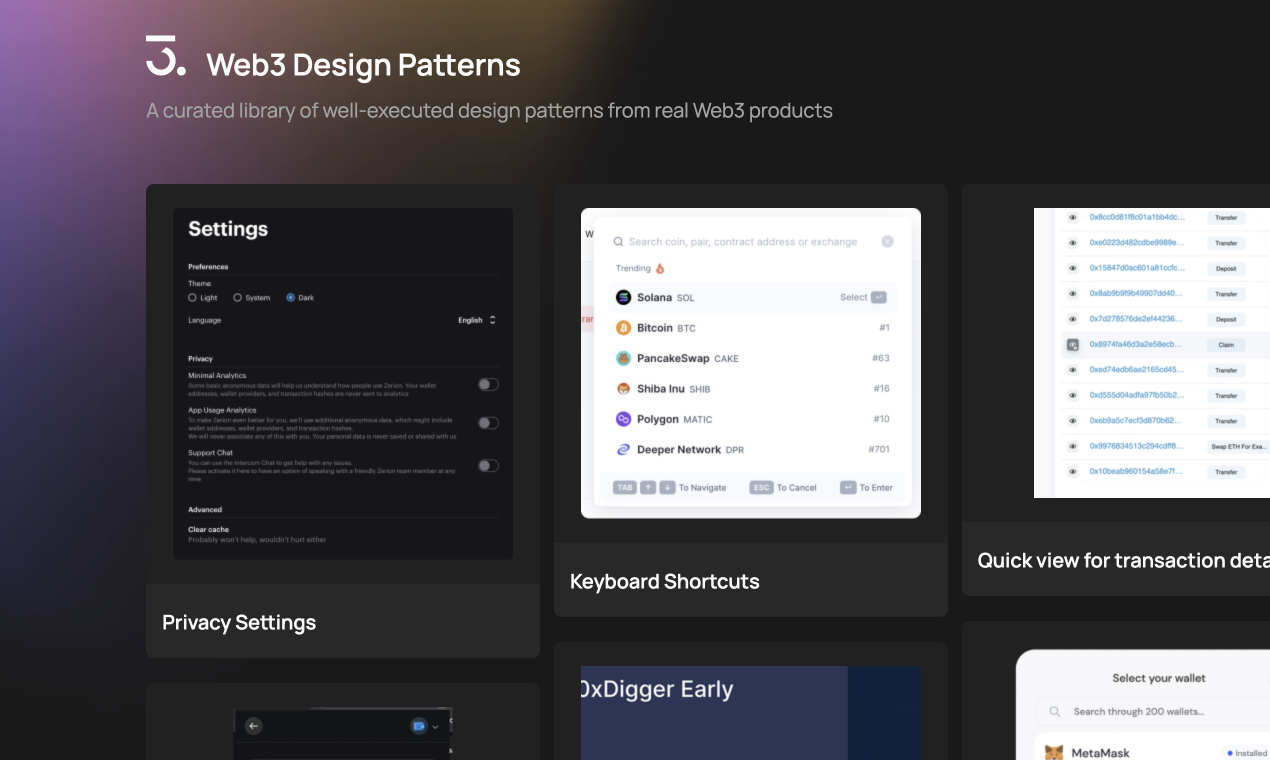Toggle the Minimal Analytics switch

(x=488, y=384)
